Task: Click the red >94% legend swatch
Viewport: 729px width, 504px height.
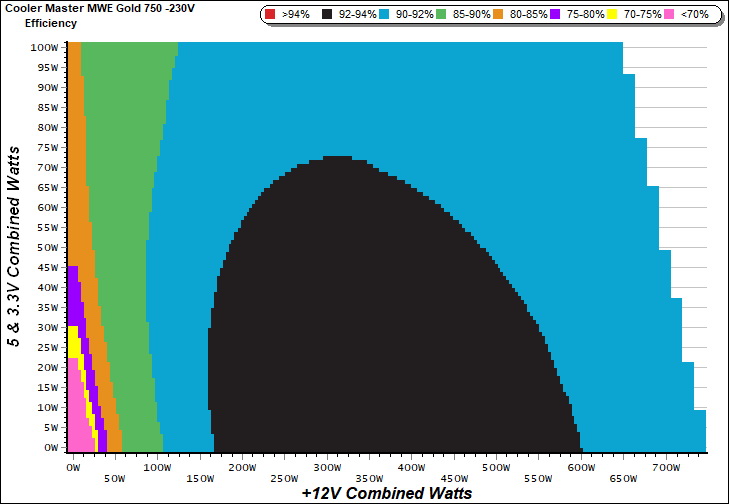Action: [x=272, y=15]
